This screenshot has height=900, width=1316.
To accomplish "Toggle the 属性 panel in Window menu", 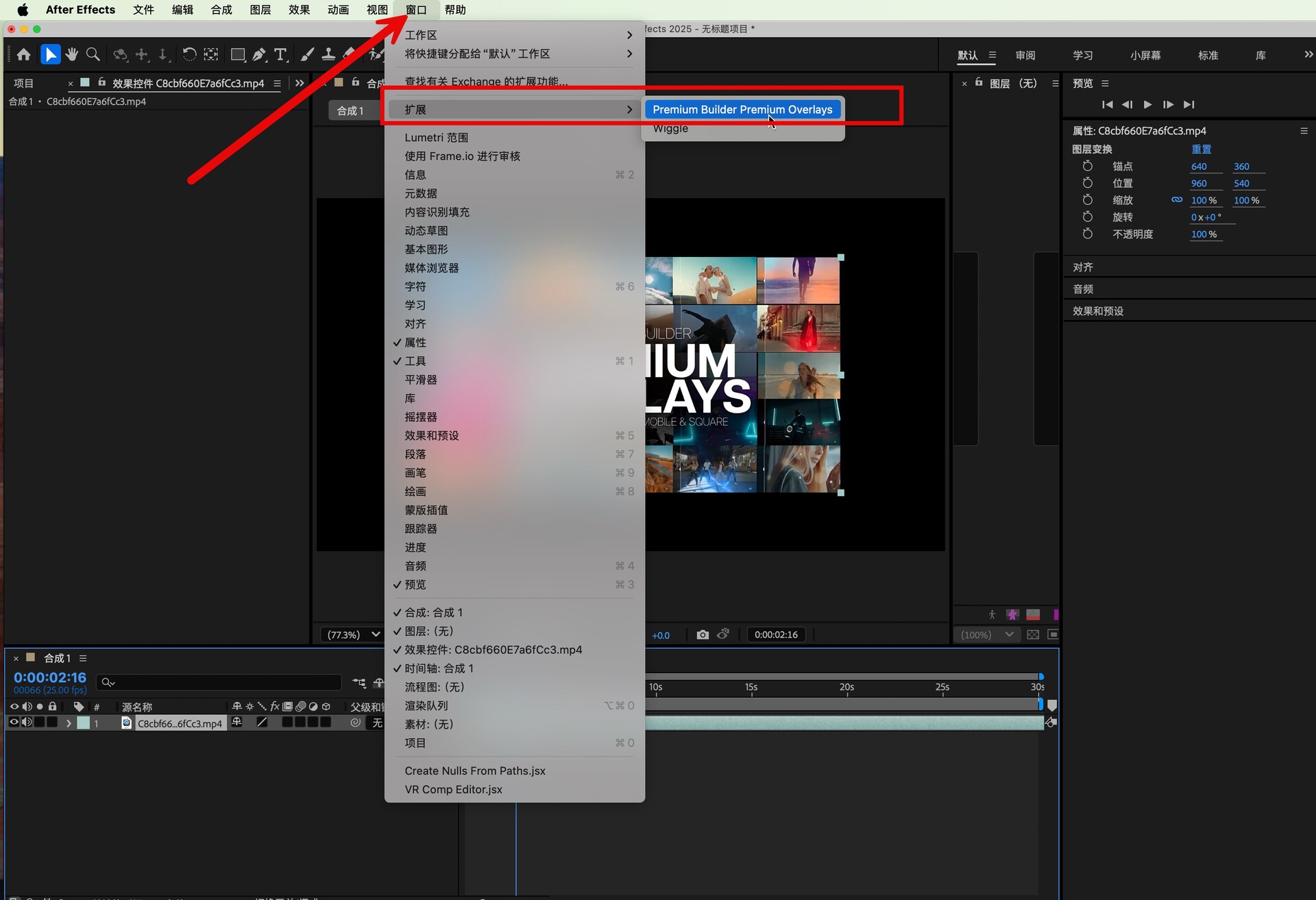I will click(x=415, y=342).
